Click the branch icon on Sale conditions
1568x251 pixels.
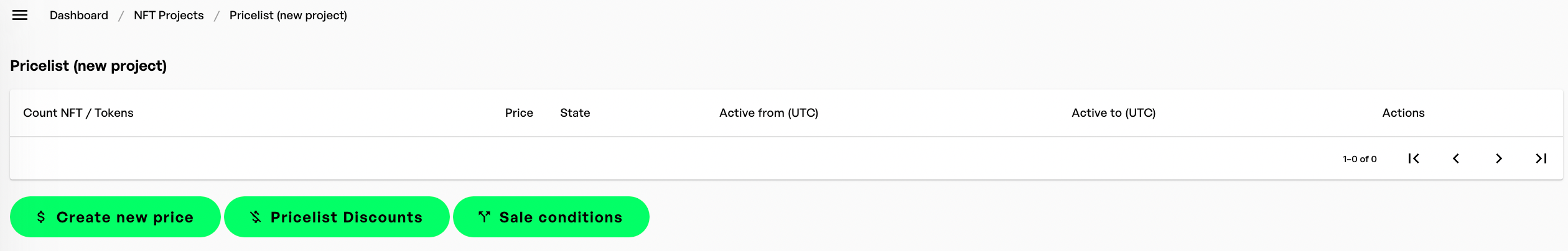[484, 217]
